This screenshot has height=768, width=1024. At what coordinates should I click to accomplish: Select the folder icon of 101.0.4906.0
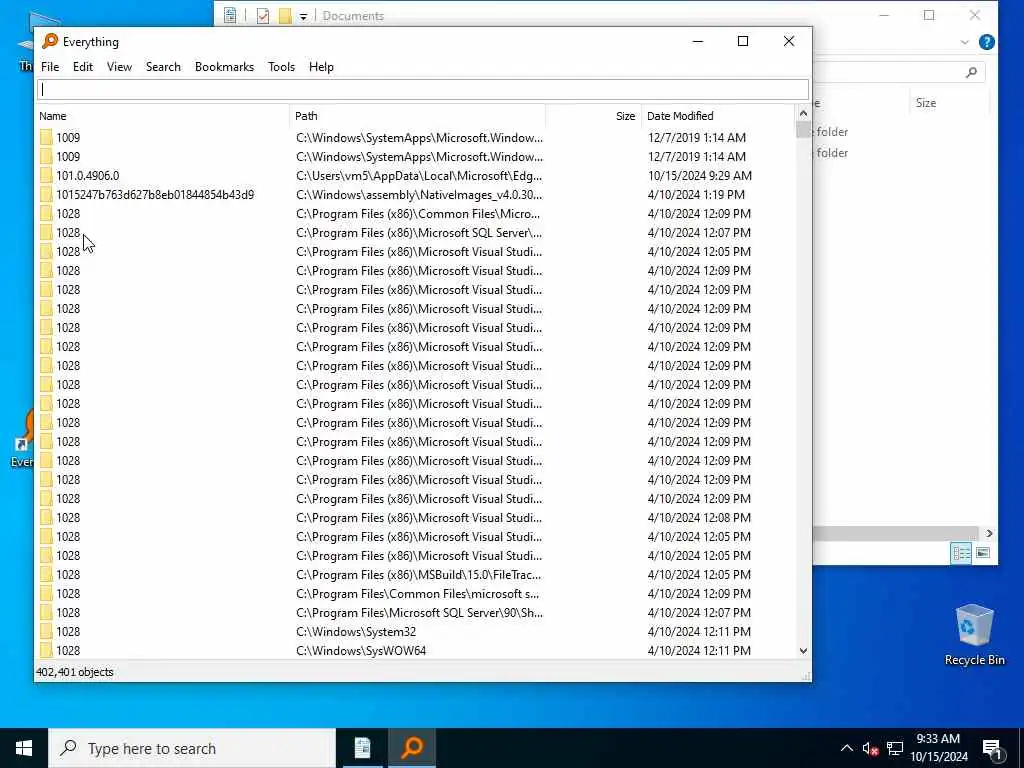pos(46,176)
